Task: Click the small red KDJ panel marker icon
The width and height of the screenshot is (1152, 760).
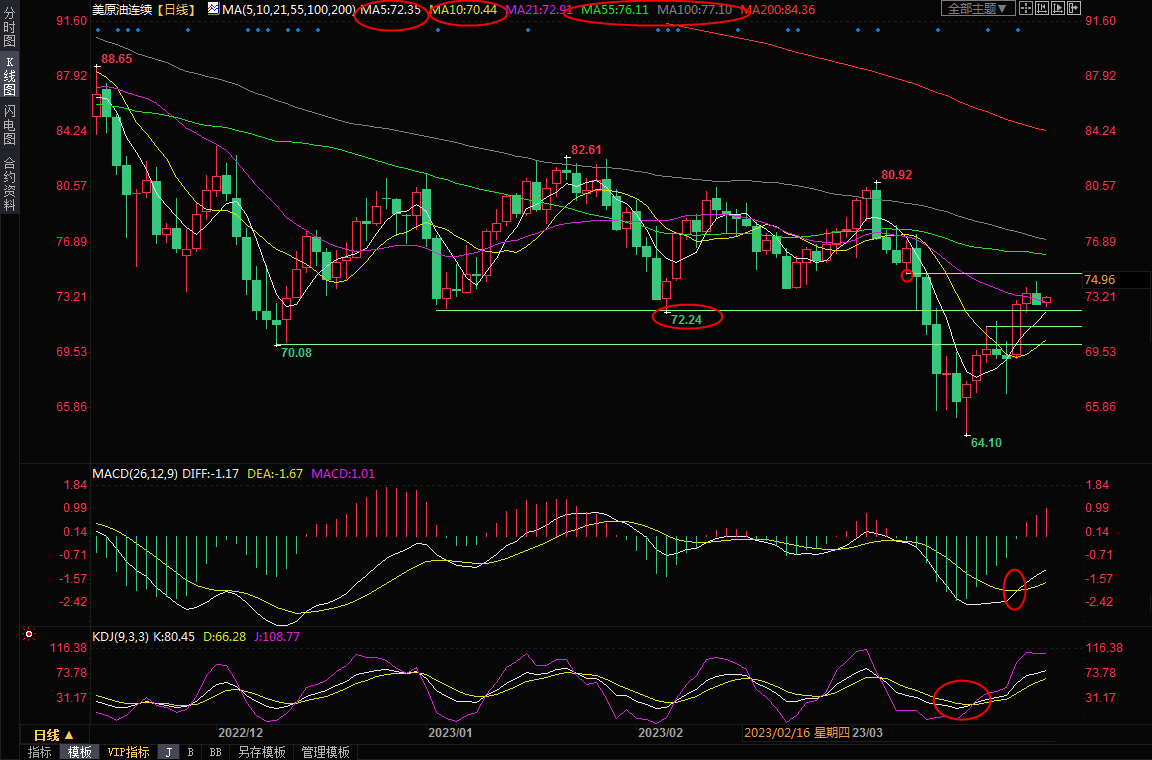Action: 29,634
